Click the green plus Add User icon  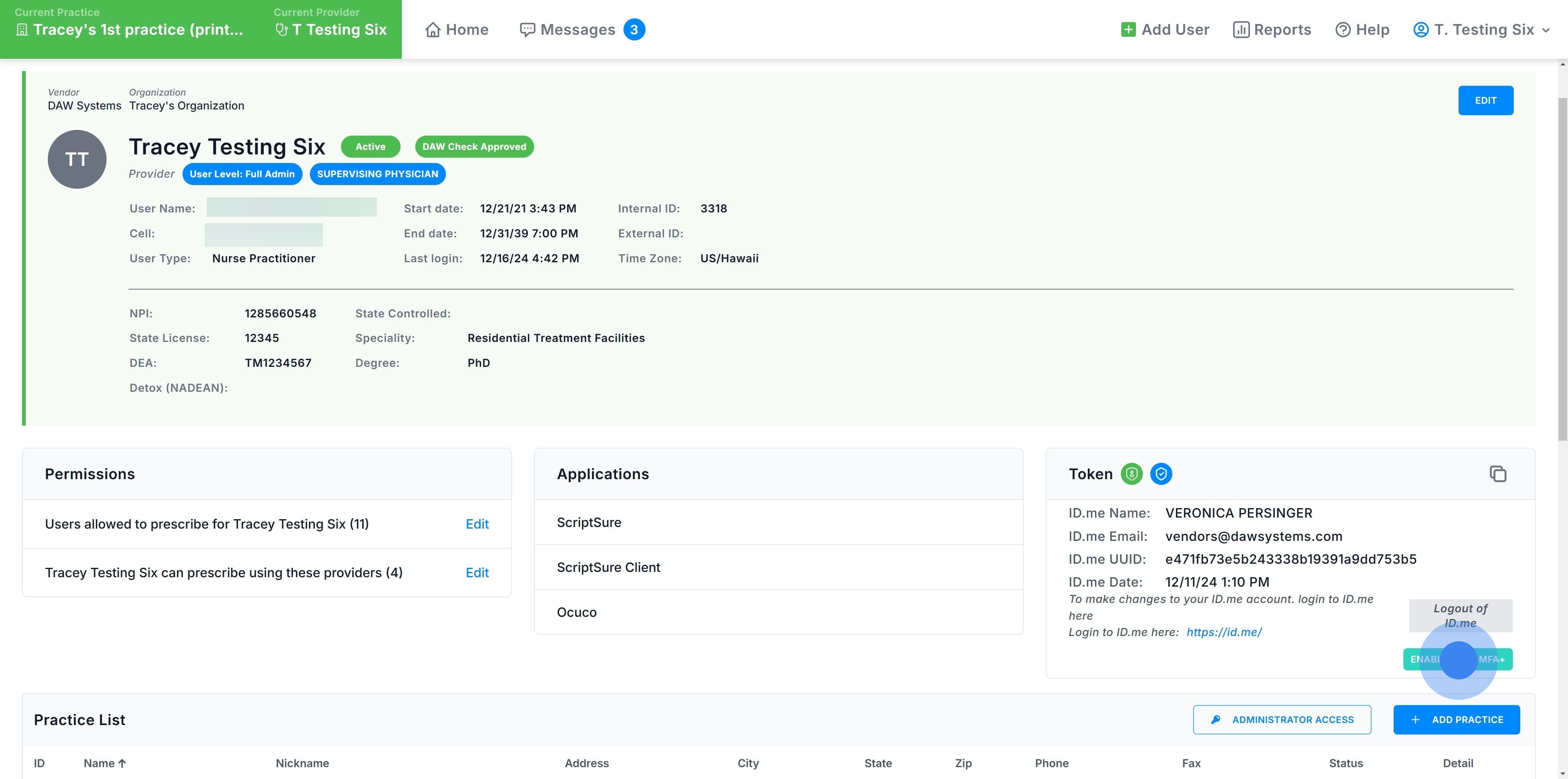[1128, 30]
